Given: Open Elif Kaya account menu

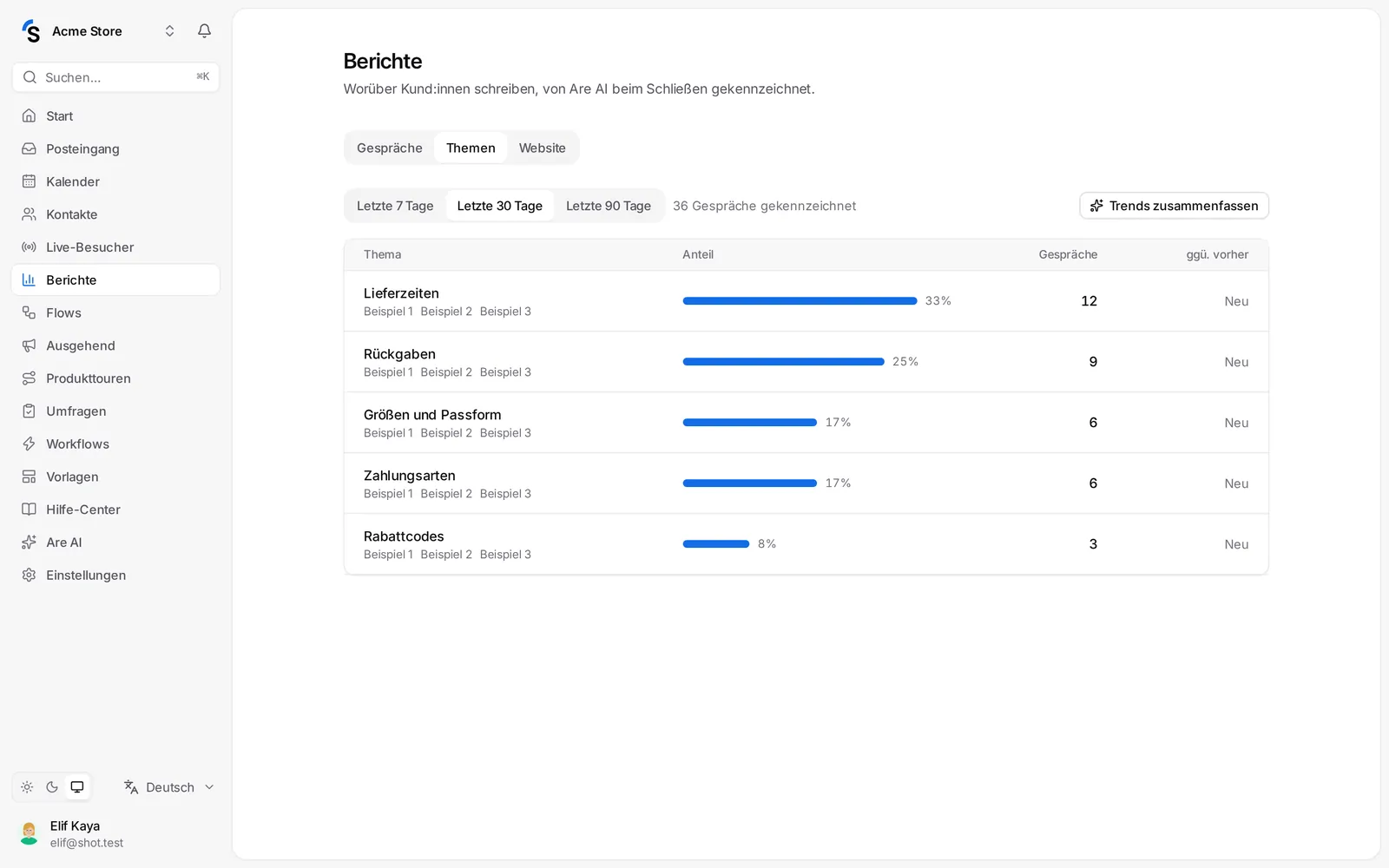Looking at the screenshot, I should tap(72, 834).
